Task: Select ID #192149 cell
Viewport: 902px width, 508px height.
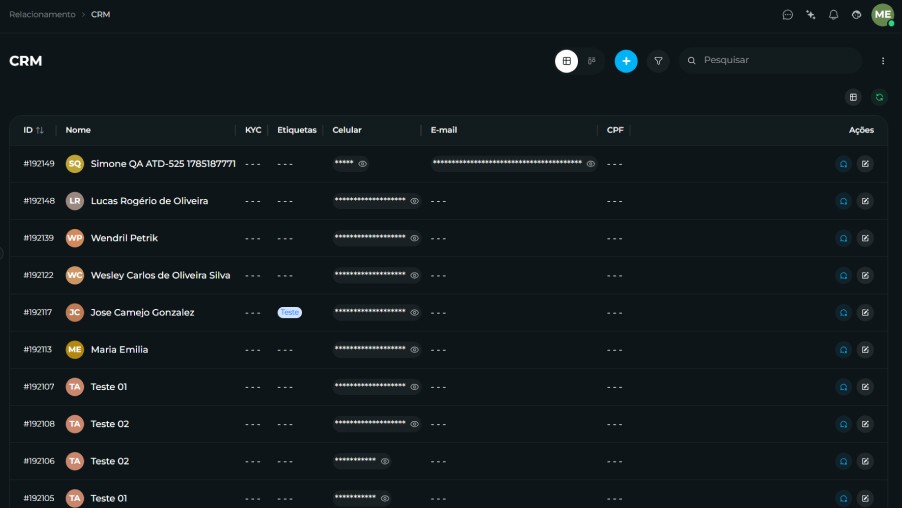Action: pyautogui.click(x=39, y=164)
